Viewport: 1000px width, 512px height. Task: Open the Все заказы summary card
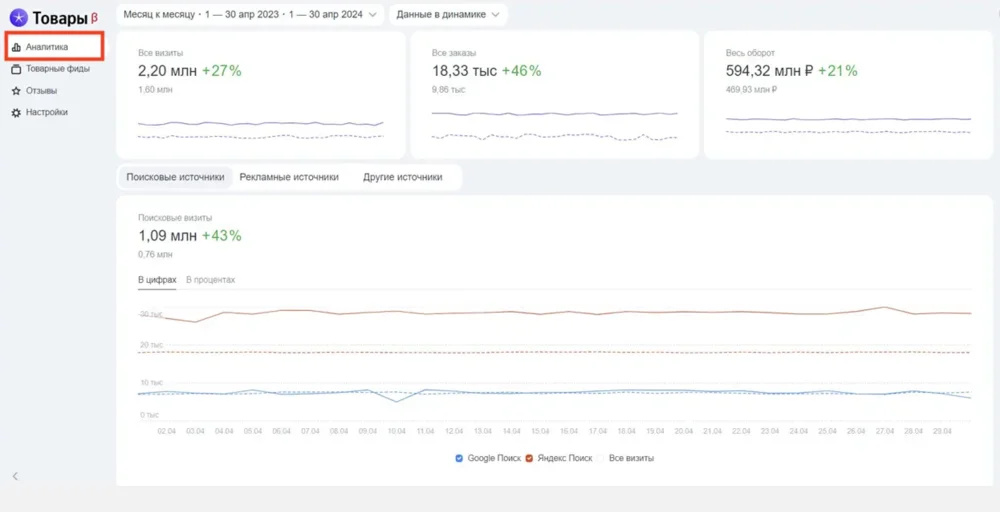554,95
